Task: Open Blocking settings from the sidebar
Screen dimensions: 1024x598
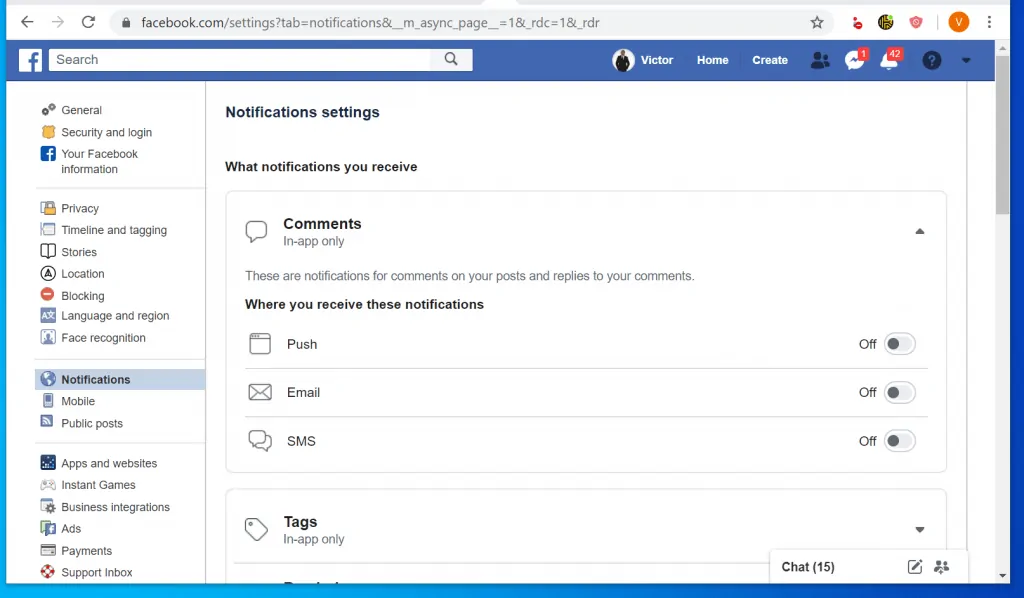Action: point(80,295)
